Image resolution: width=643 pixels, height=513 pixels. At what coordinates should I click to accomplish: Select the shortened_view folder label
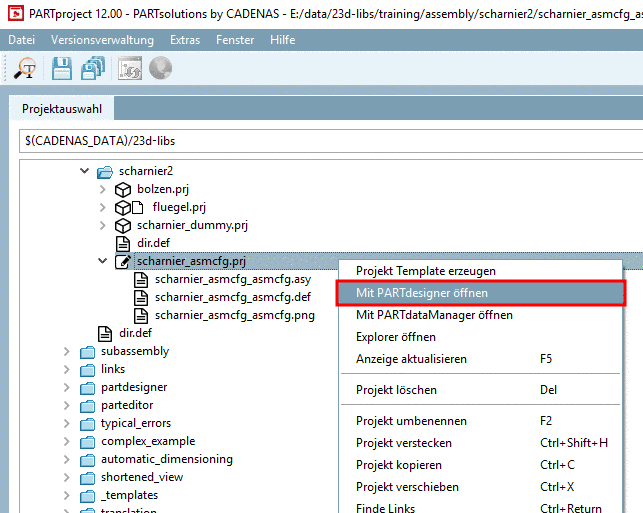coord(142,477)
